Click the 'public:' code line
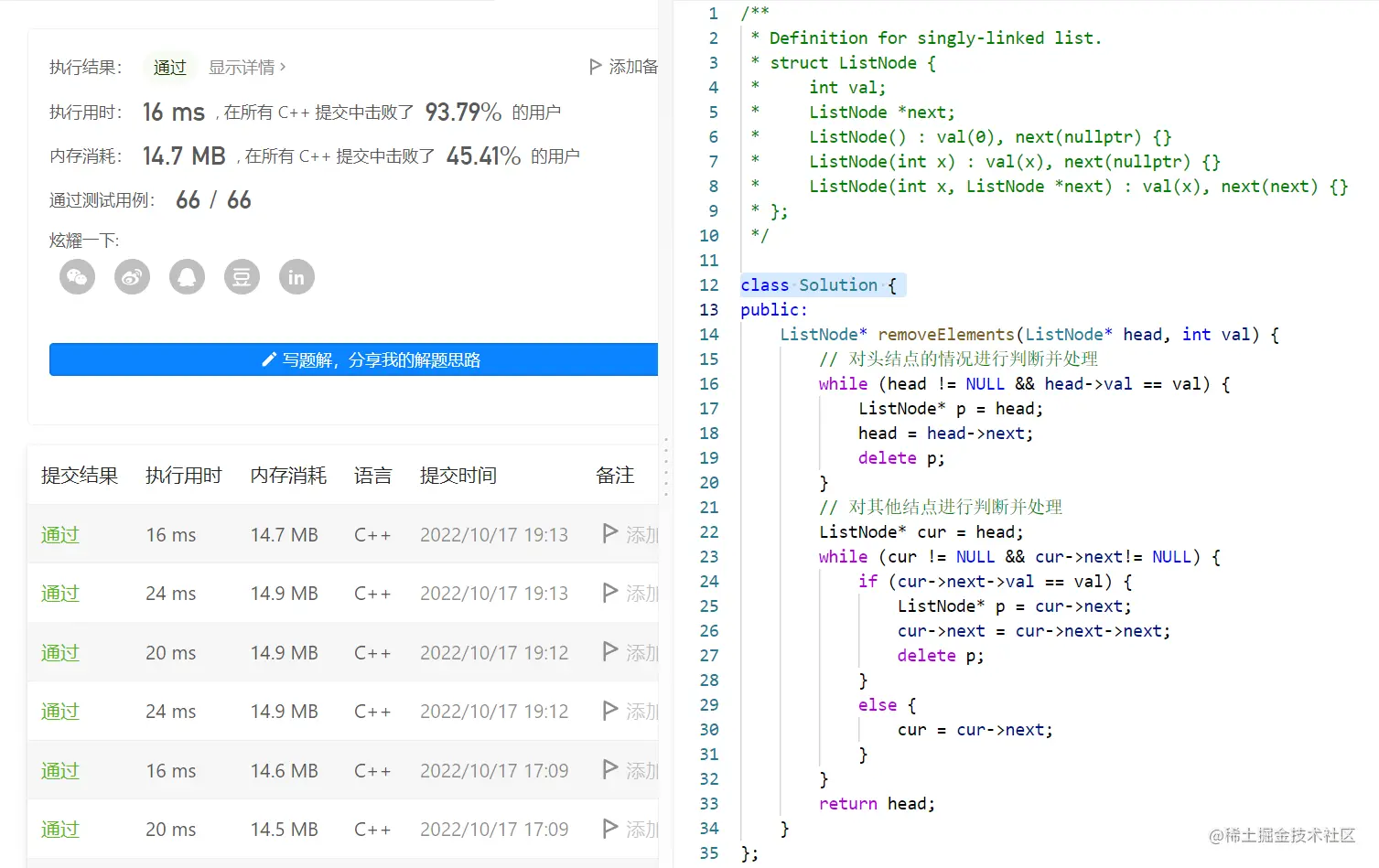 (x=774, y=310)
